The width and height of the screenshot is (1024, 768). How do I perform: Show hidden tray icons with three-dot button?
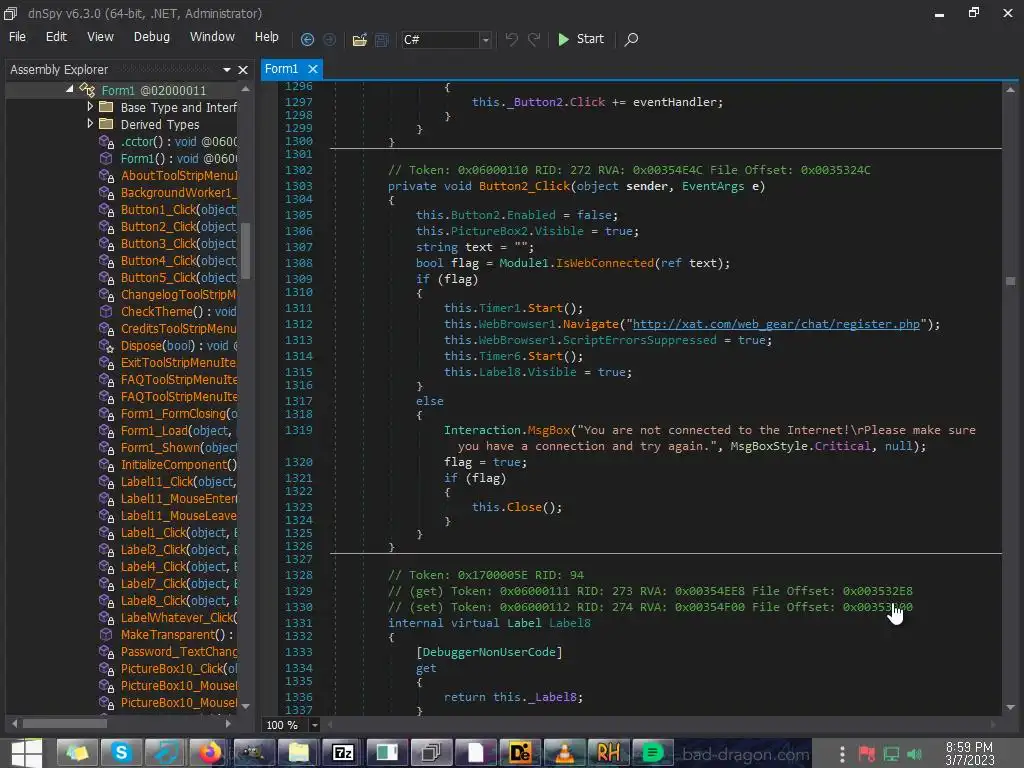click(842, 754)
